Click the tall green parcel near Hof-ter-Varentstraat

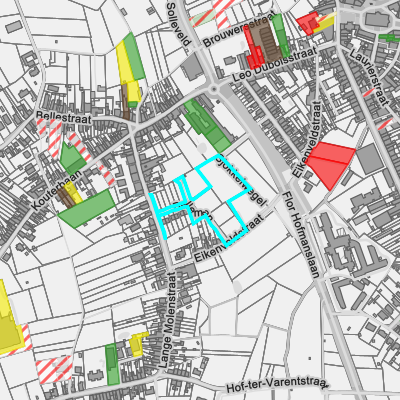click(x=112, y=364)
